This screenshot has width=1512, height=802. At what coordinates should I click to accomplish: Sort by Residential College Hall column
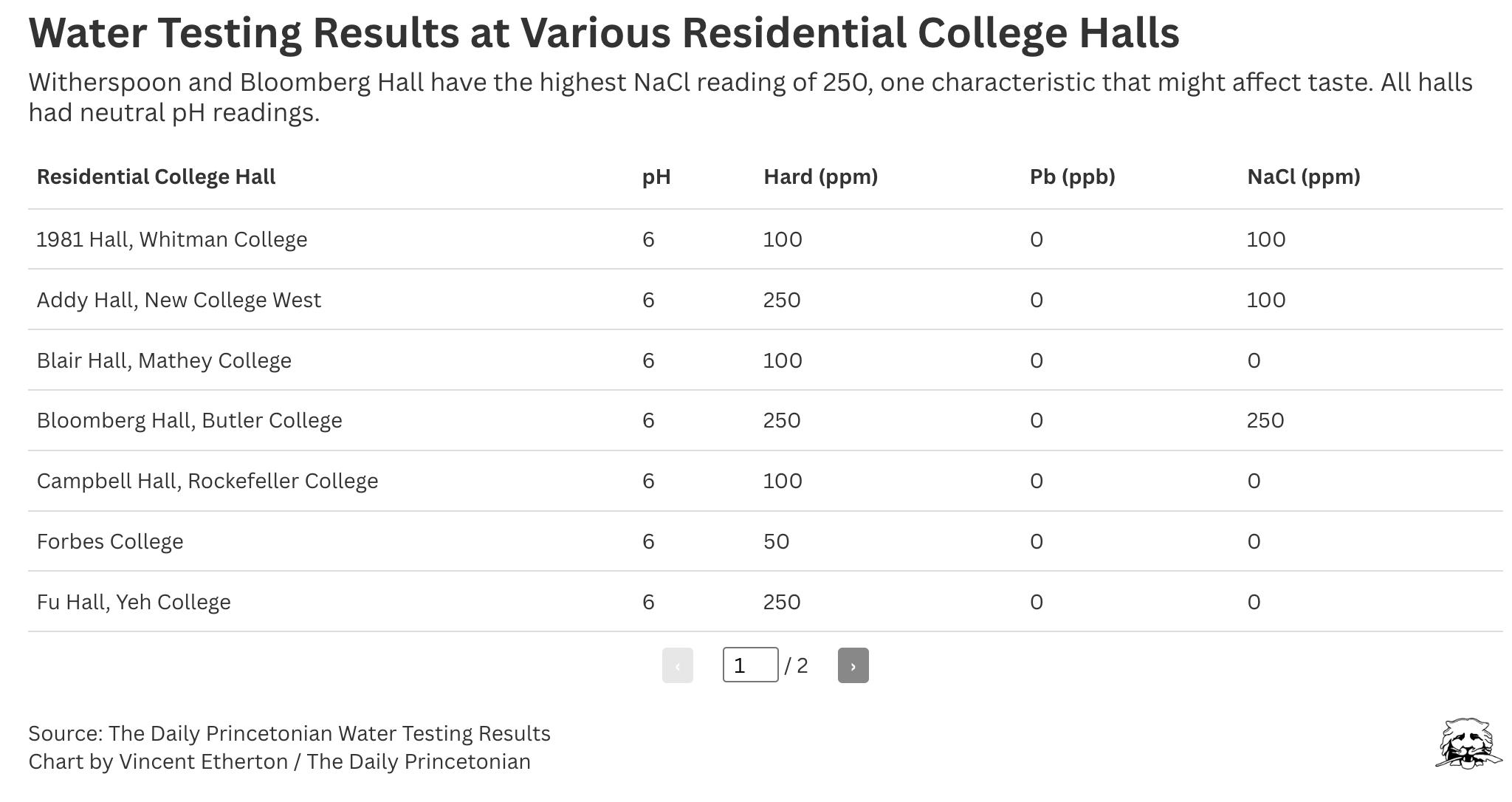pyautogui.click(x=156, y=177)
